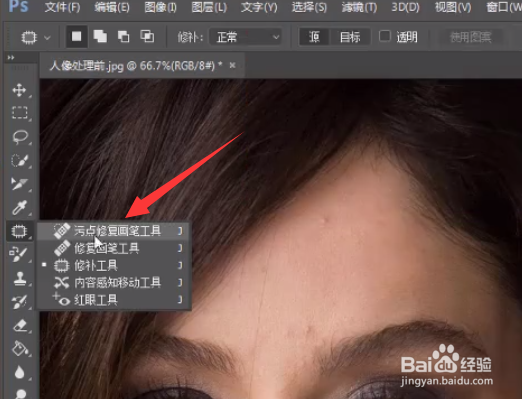Open the 文件(F) menu
Screen dimensions: 522x399
point(62,7)
